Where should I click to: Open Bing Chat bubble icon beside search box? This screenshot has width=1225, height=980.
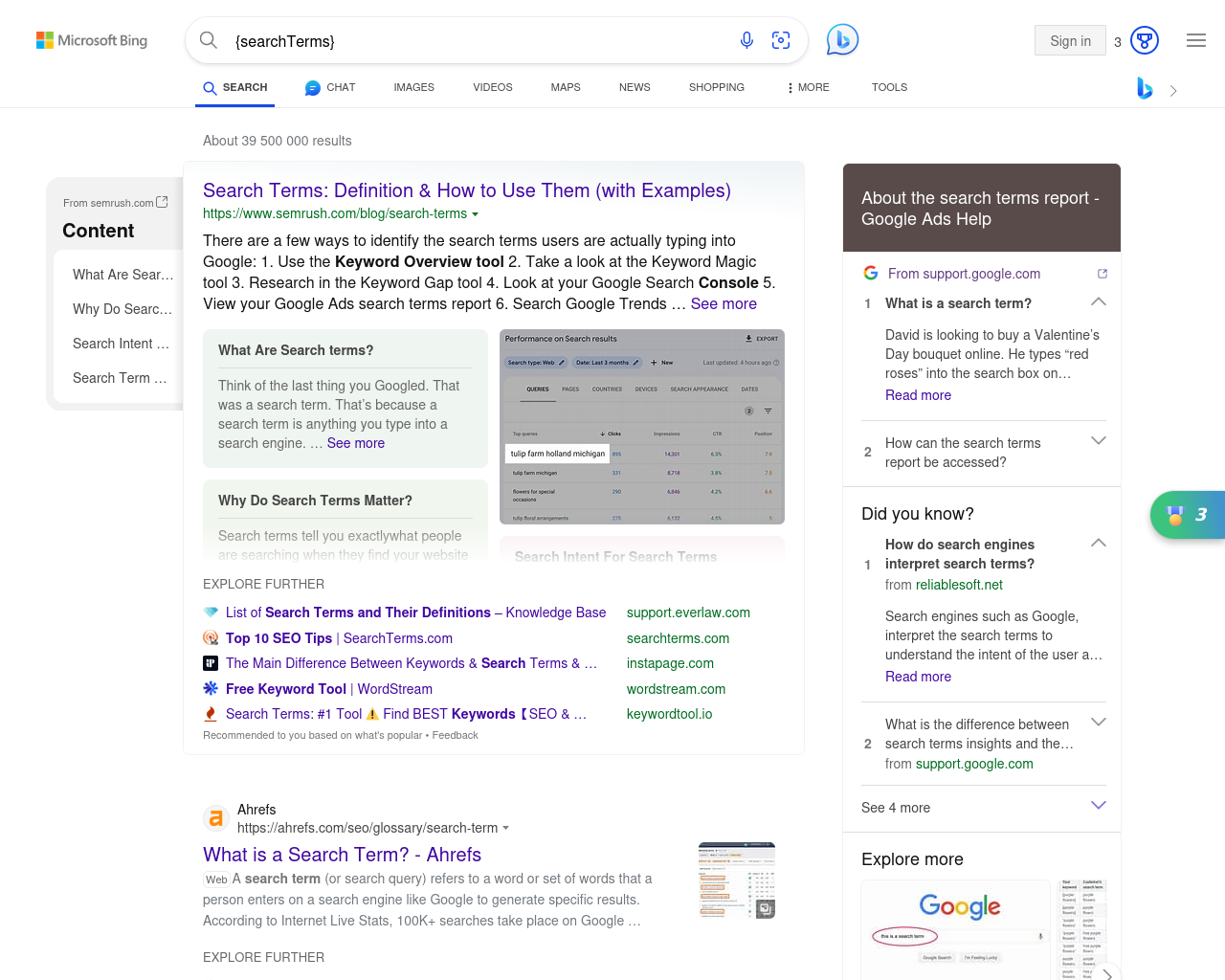point(842,39)
